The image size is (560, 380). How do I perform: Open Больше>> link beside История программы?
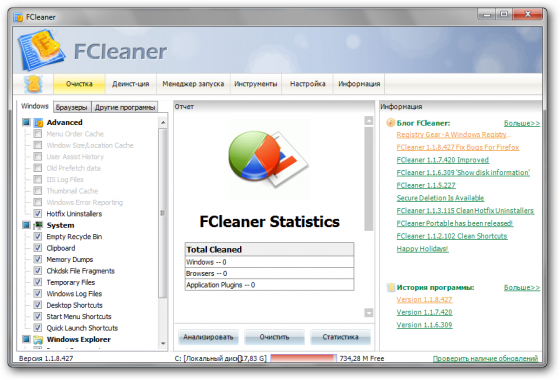tap(522, 288)
